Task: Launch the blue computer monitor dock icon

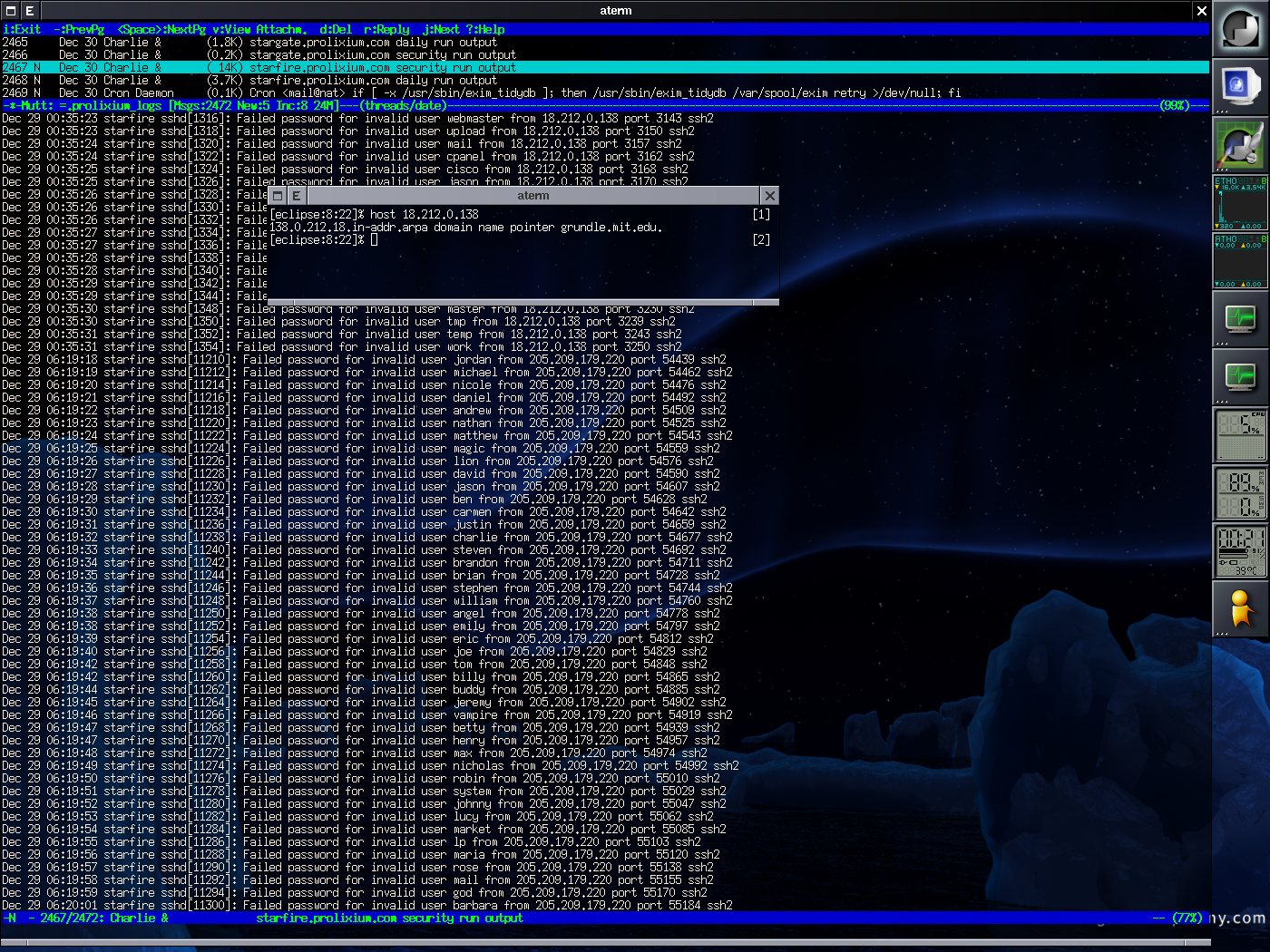Action: pyautogui.click(x=1241, y=87)
